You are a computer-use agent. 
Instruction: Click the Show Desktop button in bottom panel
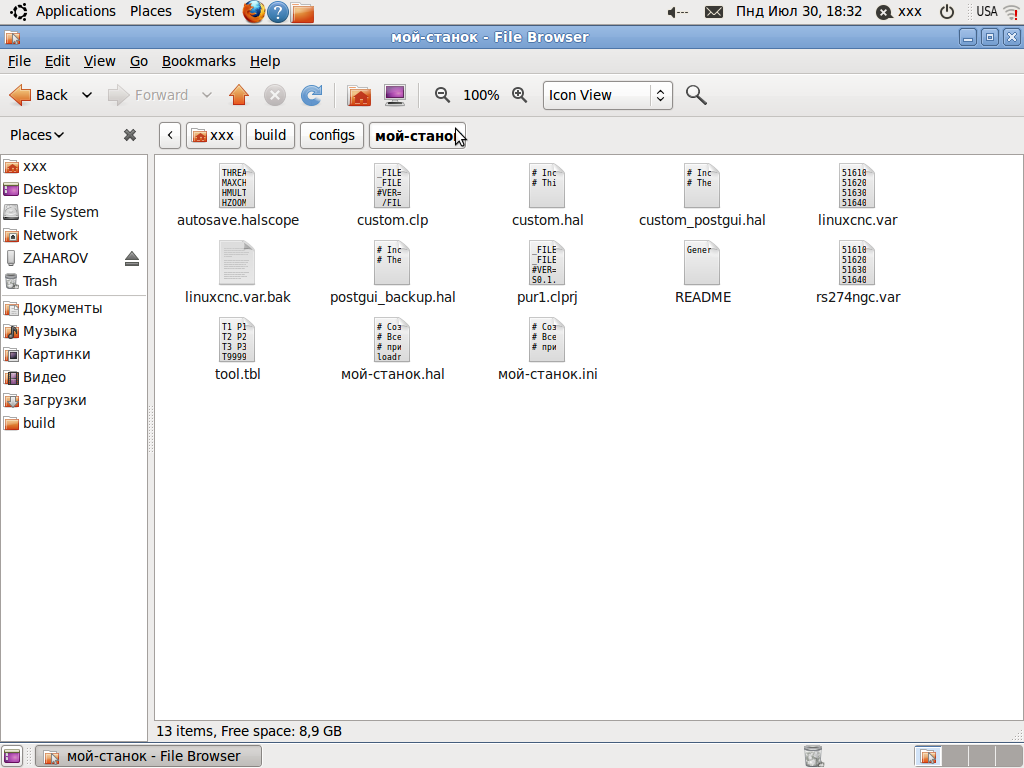point(12,756)
